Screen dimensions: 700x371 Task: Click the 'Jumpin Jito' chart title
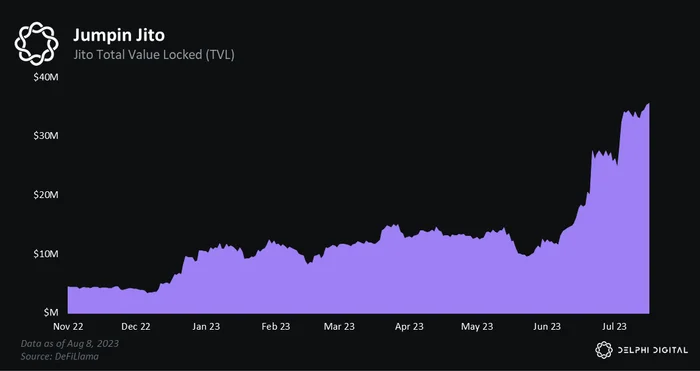[x=119, y=35]
